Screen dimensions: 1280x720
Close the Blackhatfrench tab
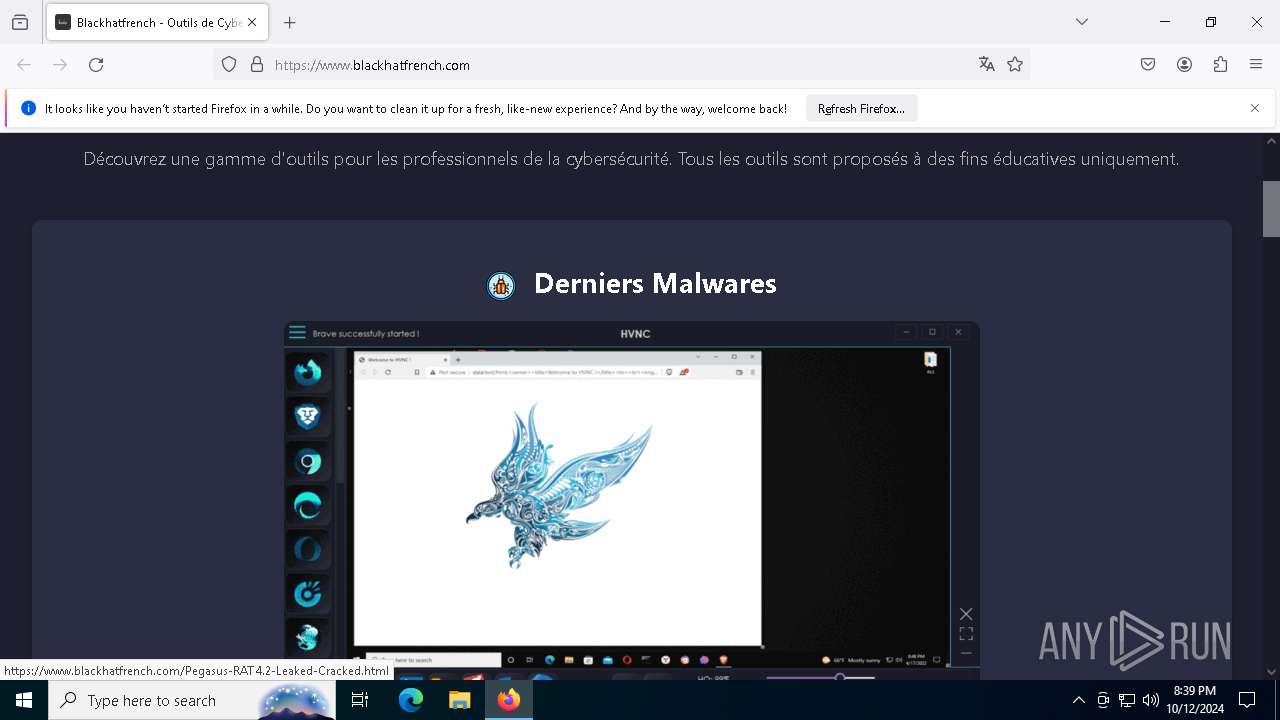click(252, 22)
